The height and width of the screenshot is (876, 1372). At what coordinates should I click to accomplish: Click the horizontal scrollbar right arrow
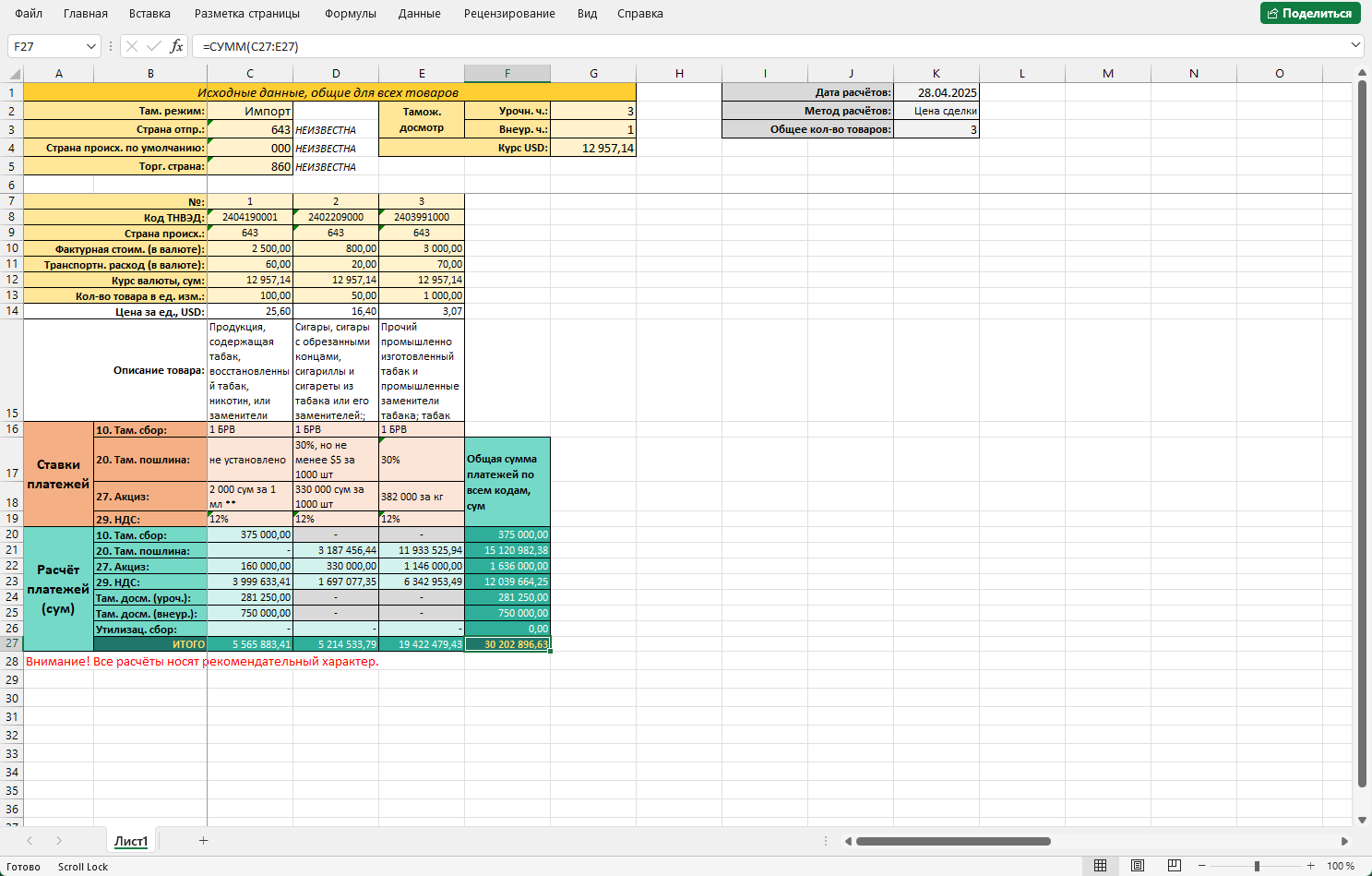pyautogui.click(x=1344, y=841)
